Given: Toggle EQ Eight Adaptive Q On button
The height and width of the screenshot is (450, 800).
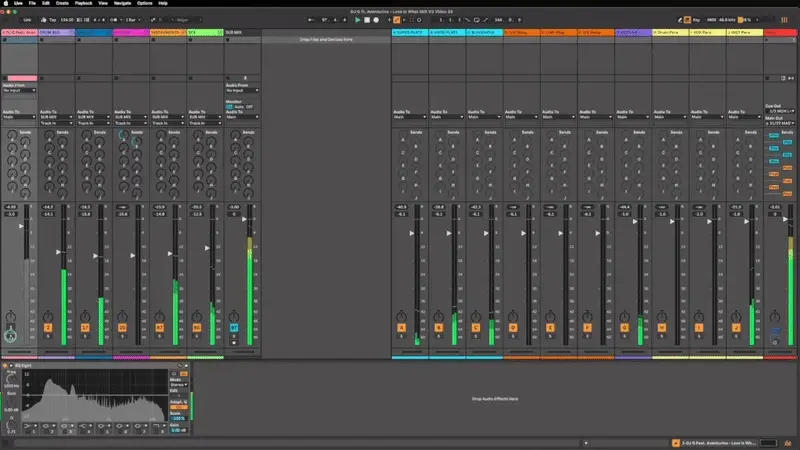Looking at the screenshot, I should [x=179, y=407].
